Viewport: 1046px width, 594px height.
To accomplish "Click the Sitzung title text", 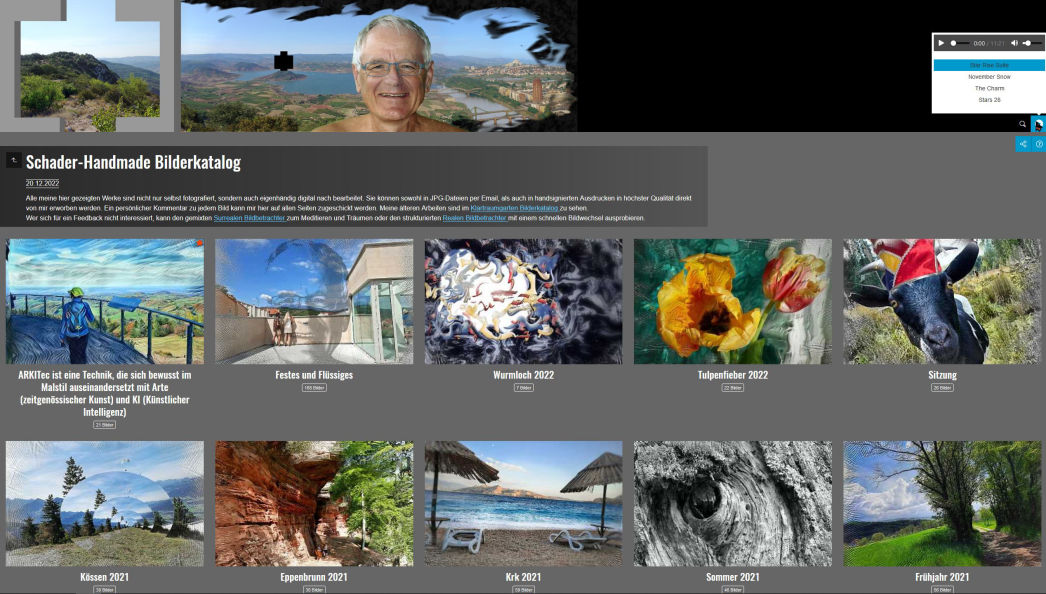I will (942, 375).
